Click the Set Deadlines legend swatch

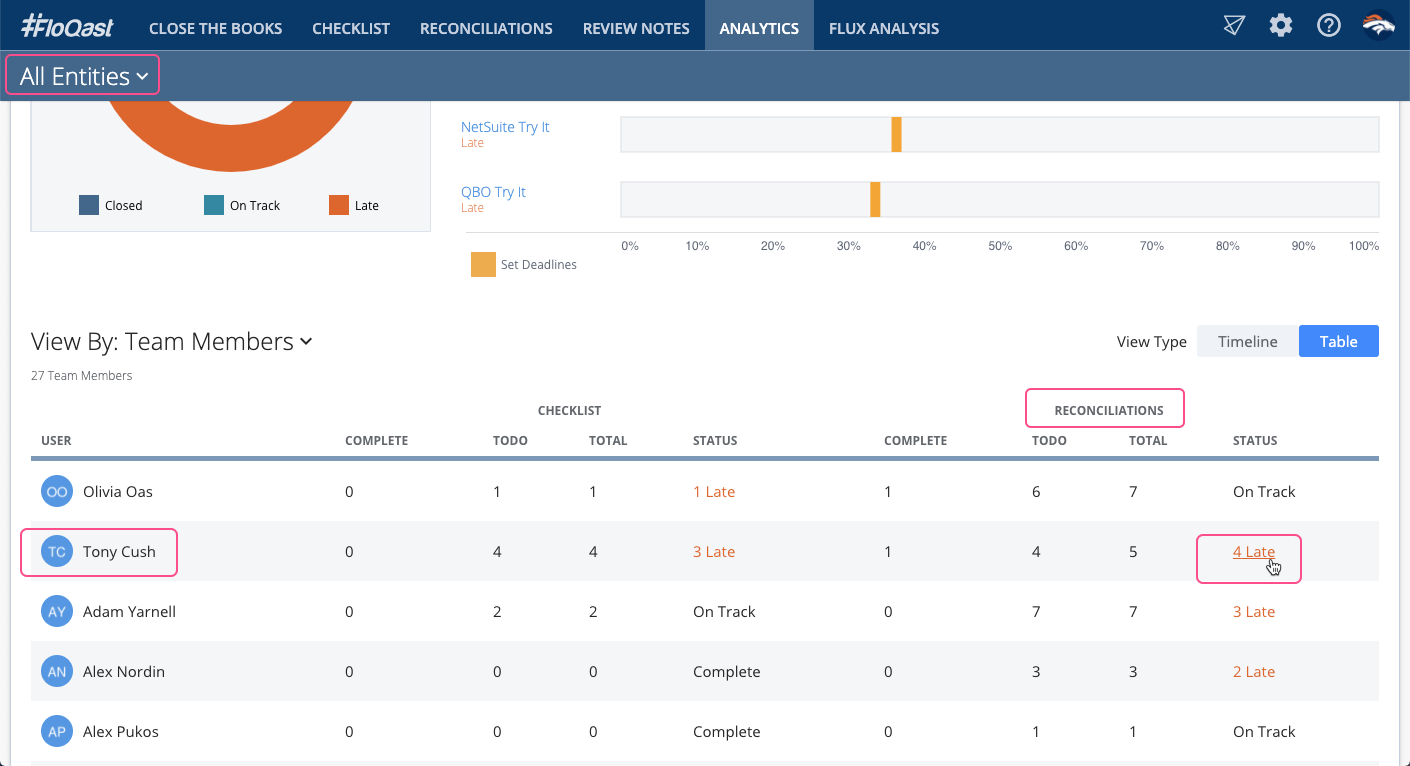(483, 265)
